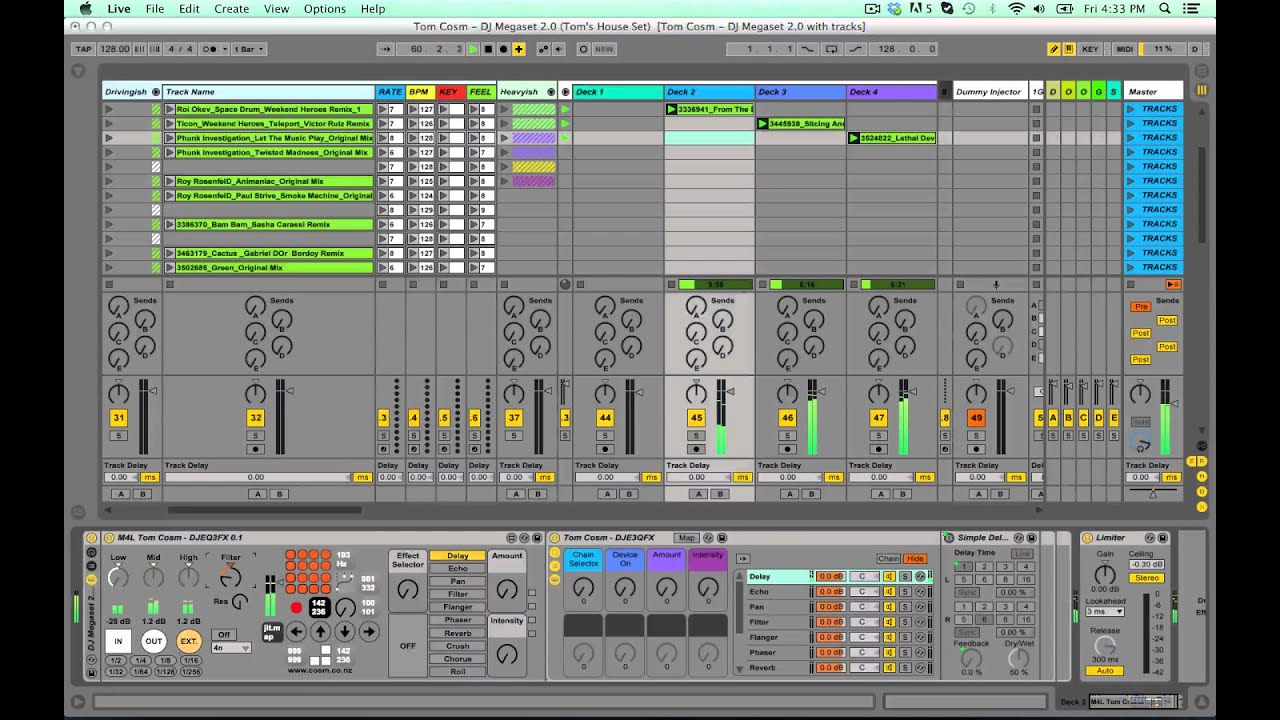
Task: Toggle the computer MIDI keyboard icon
Action: (1069, 49)
